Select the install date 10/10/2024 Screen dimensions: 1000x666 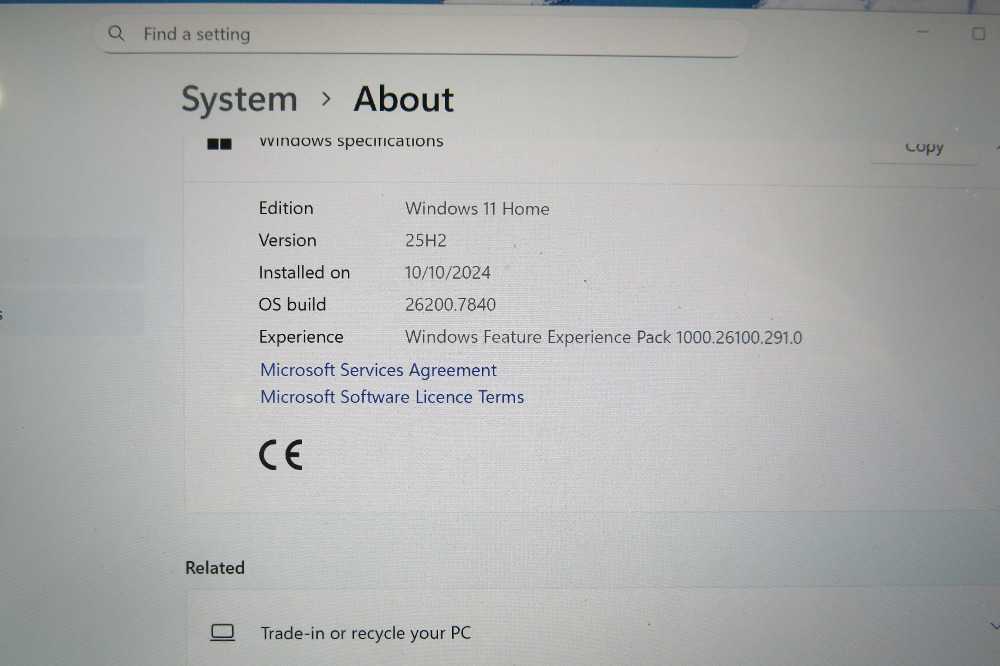pos(448,273)
